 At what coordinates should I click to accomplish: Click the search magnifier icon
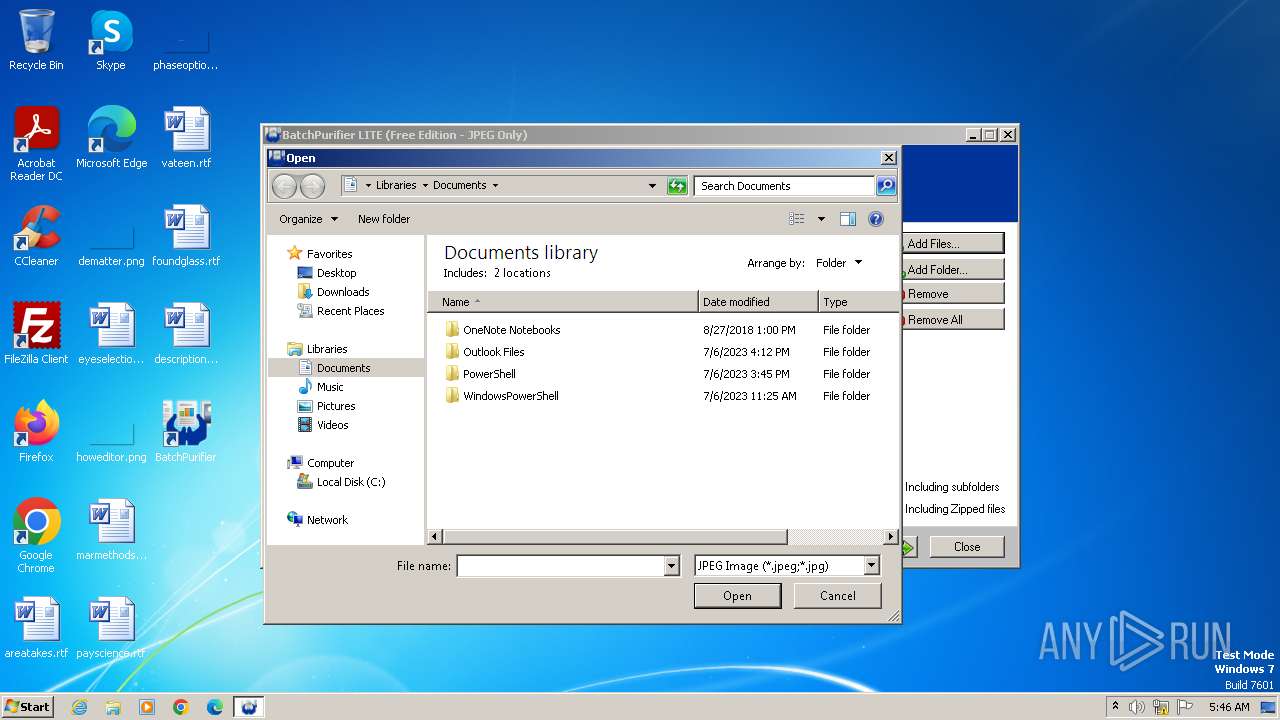[886, 186]
